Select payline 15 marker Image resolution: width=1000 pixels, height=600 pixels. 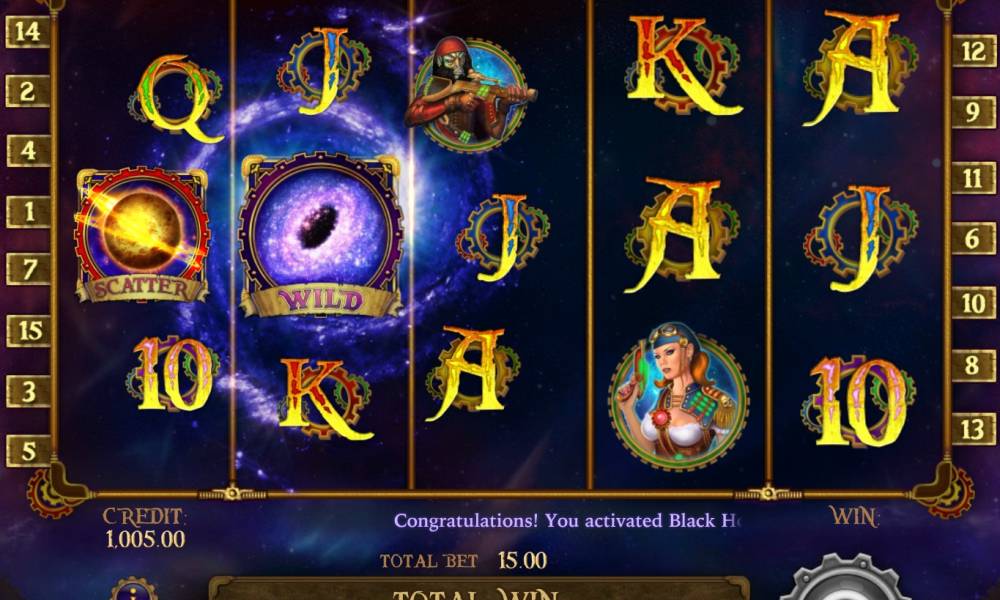(x=28, y=331)
